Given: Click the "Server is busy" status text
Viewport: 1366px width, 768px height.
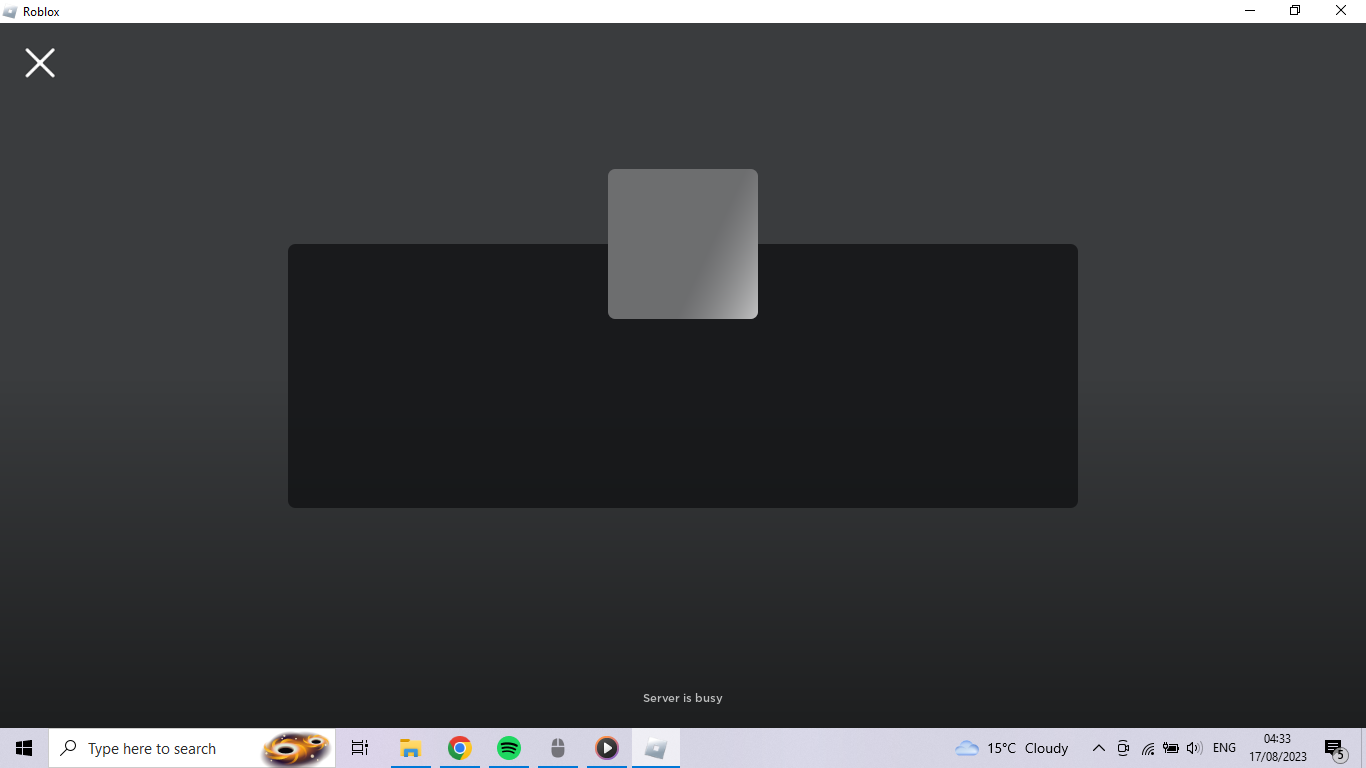Looking at the screenshot, I should [683, 698].
